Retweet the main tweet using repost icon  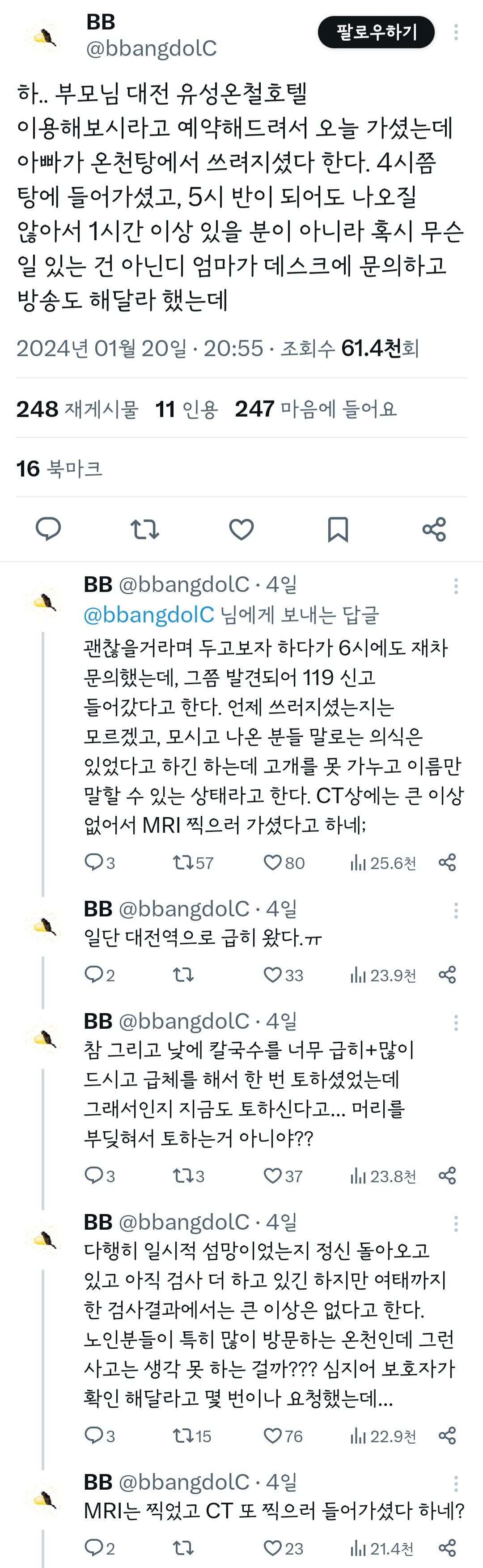click(145, 529)
